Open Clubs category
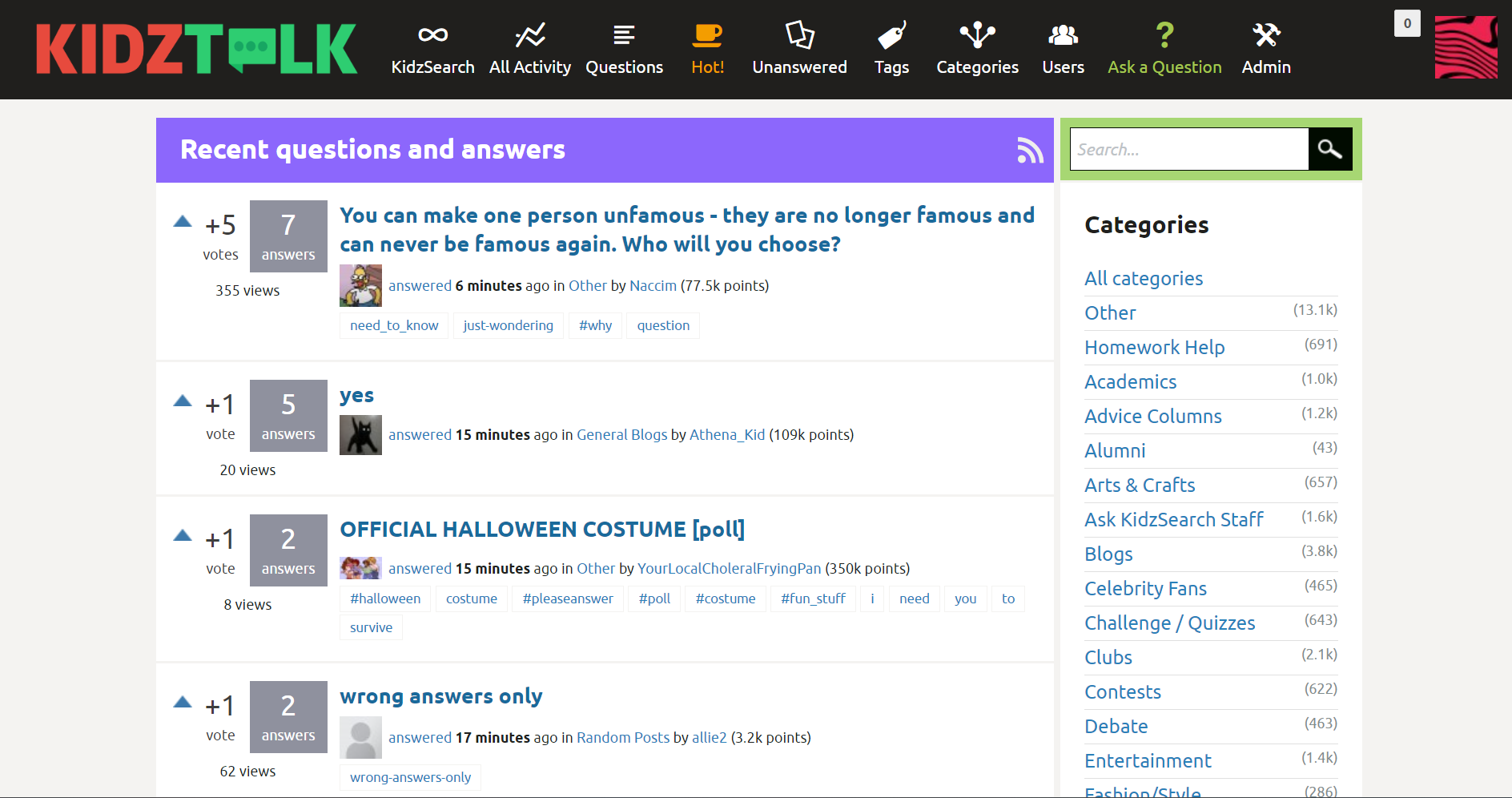The image size is (1512, 798). [1108, 658]
